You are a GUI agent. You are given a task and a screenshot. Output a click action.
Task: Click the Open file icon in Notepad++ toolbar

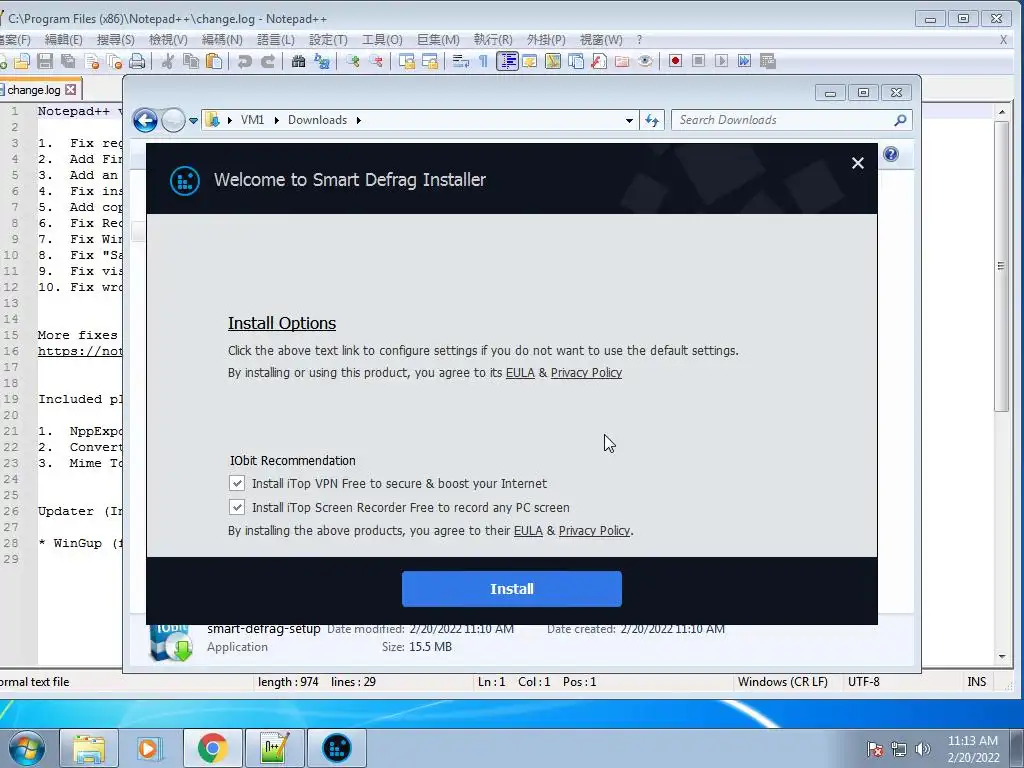[22, 61]
